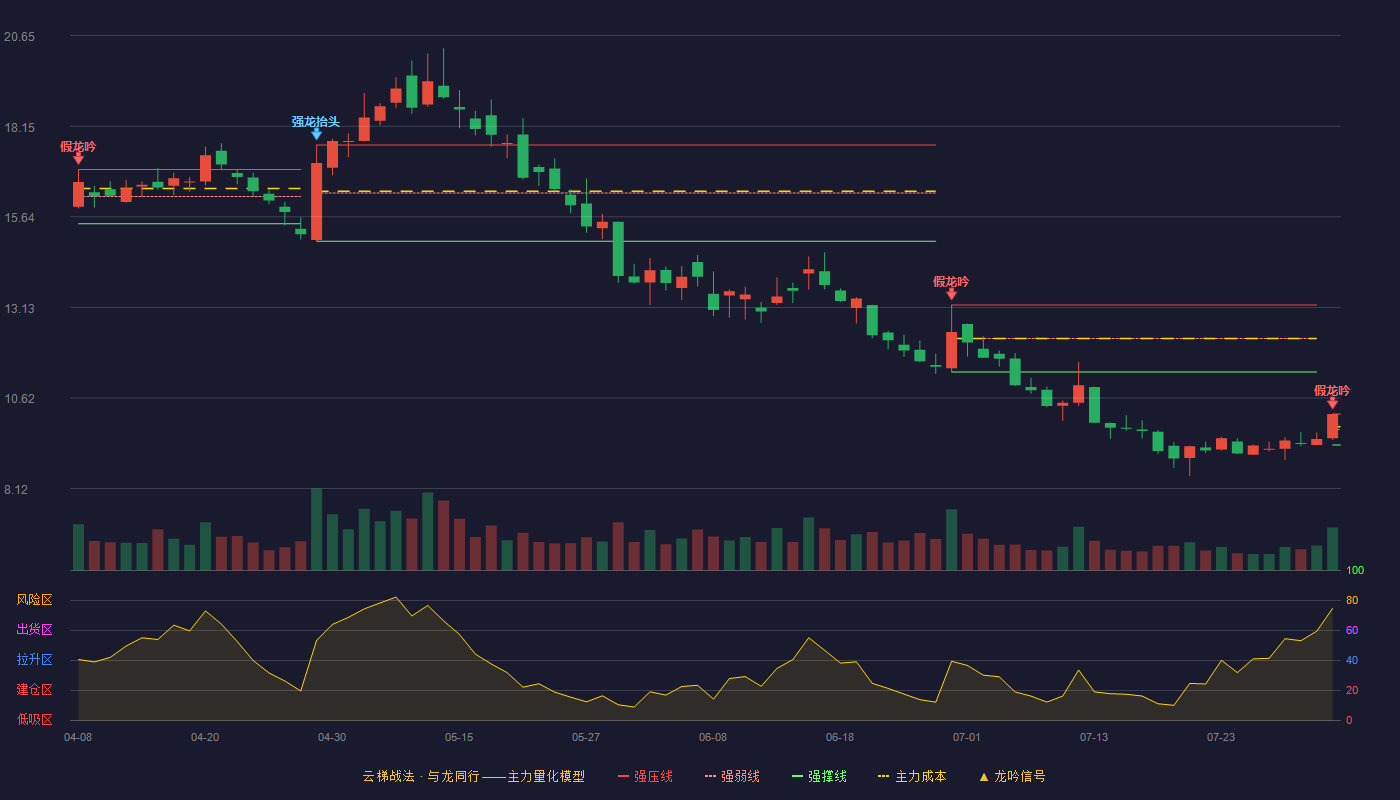Click the 07-01 date label
The height and width of the screenshot is (800, 1400).
967,737
